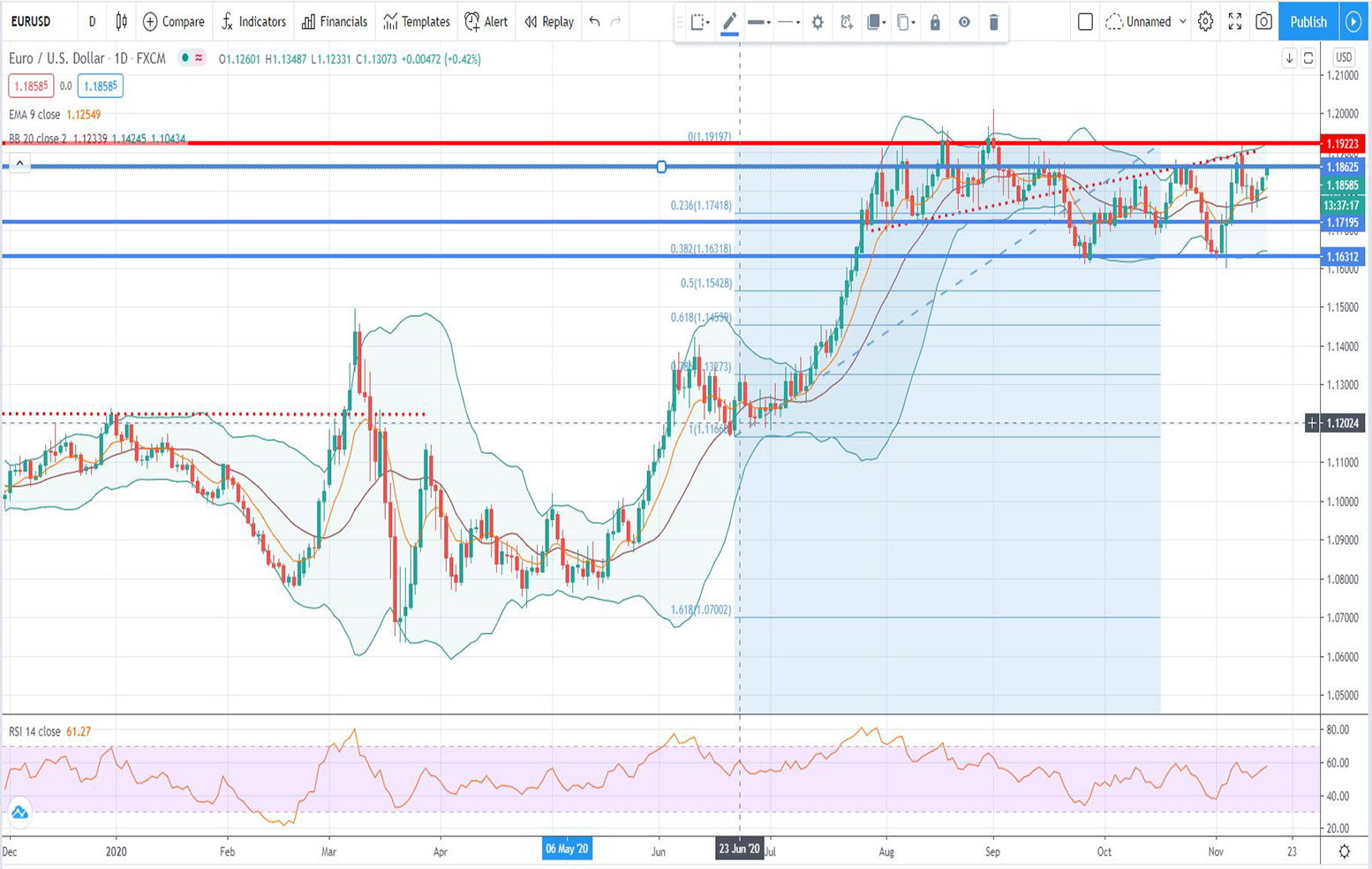Delete the selected drawing with trash icon
Viewport: 1372px width, 869px height.
[993, 22]
